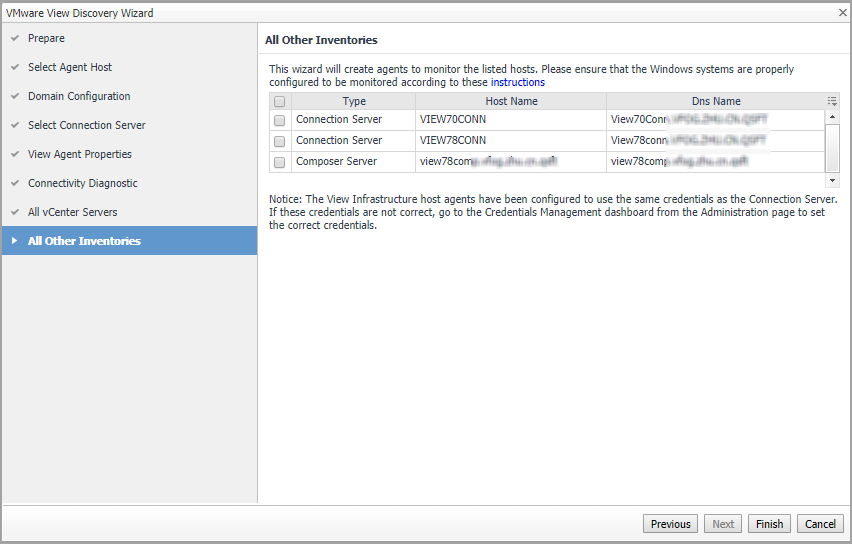Select the VIEW78CONN host name cell
Screen dimensions: 852x544
[x=511, y=141]
